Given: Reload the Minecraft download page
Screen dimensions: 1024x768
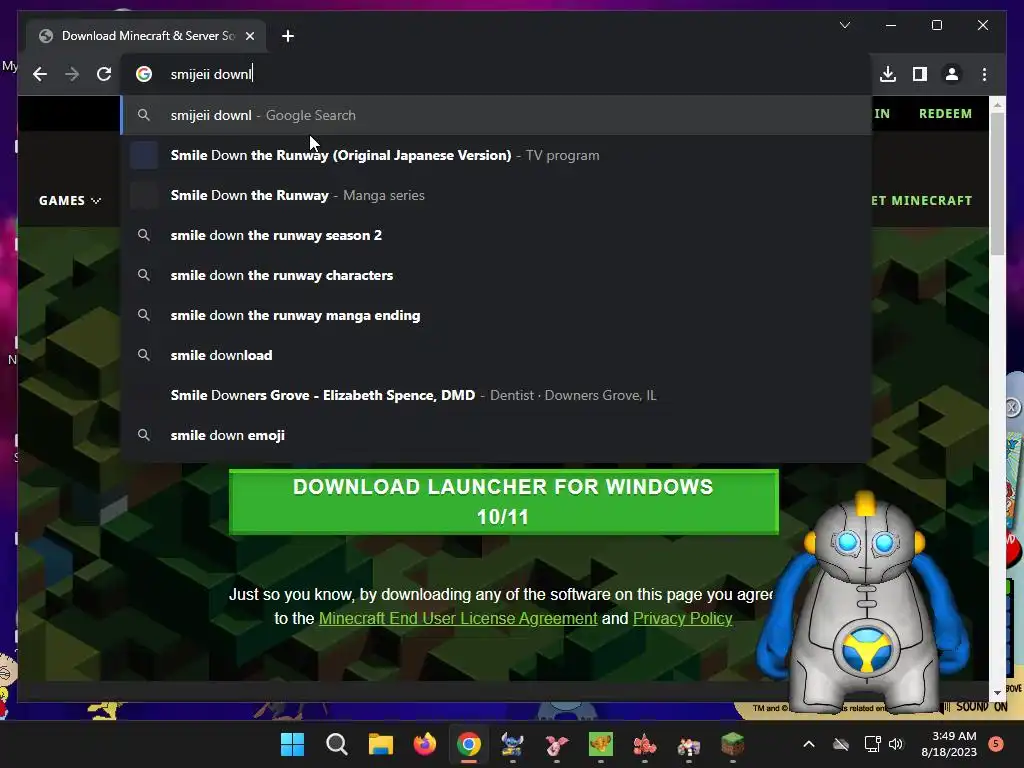Looking at the screenshot, I should 104,74.
